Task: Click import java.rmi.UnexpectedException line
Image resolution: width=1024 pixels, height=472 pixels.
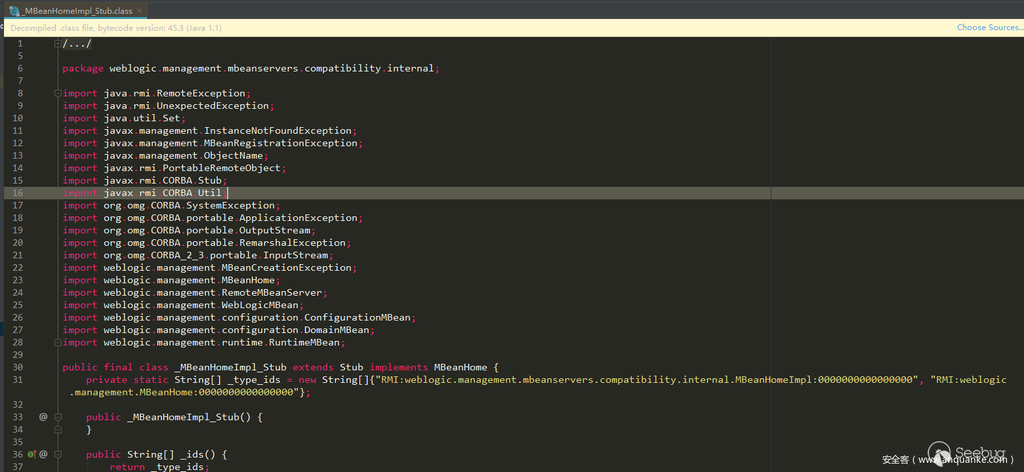Action: [x=168, y=106]
